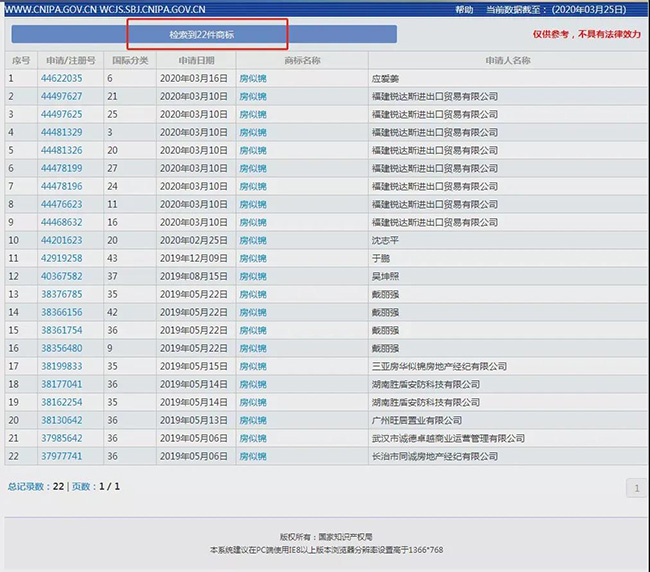Open registration number 38376785
The image size is (650, 572).
click(x=61, y=294)
